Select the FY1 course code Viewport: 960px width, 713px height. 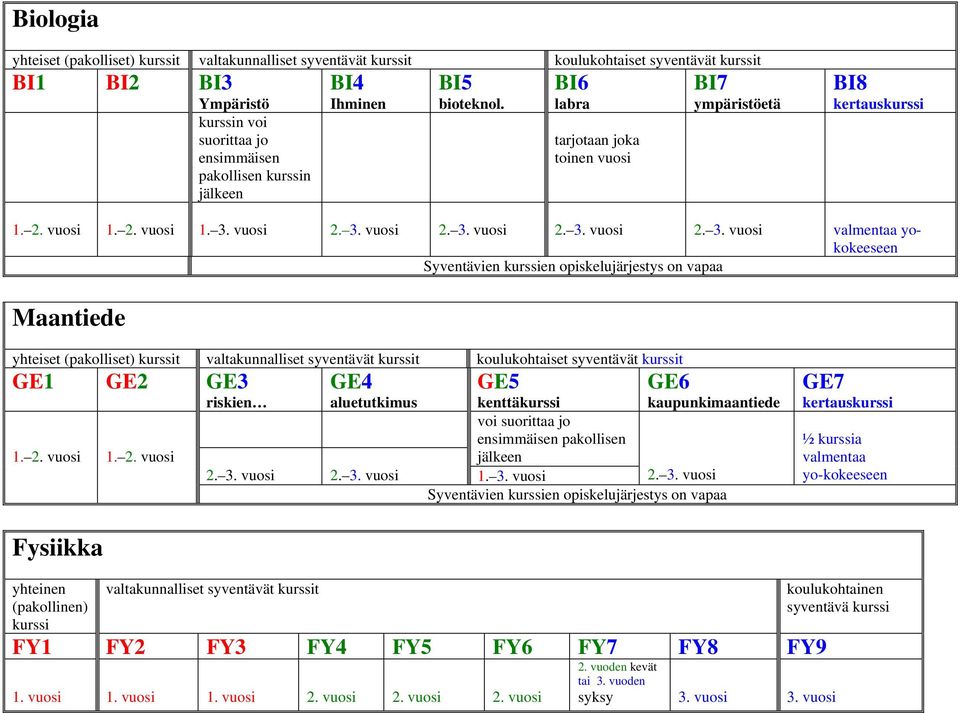32,647
